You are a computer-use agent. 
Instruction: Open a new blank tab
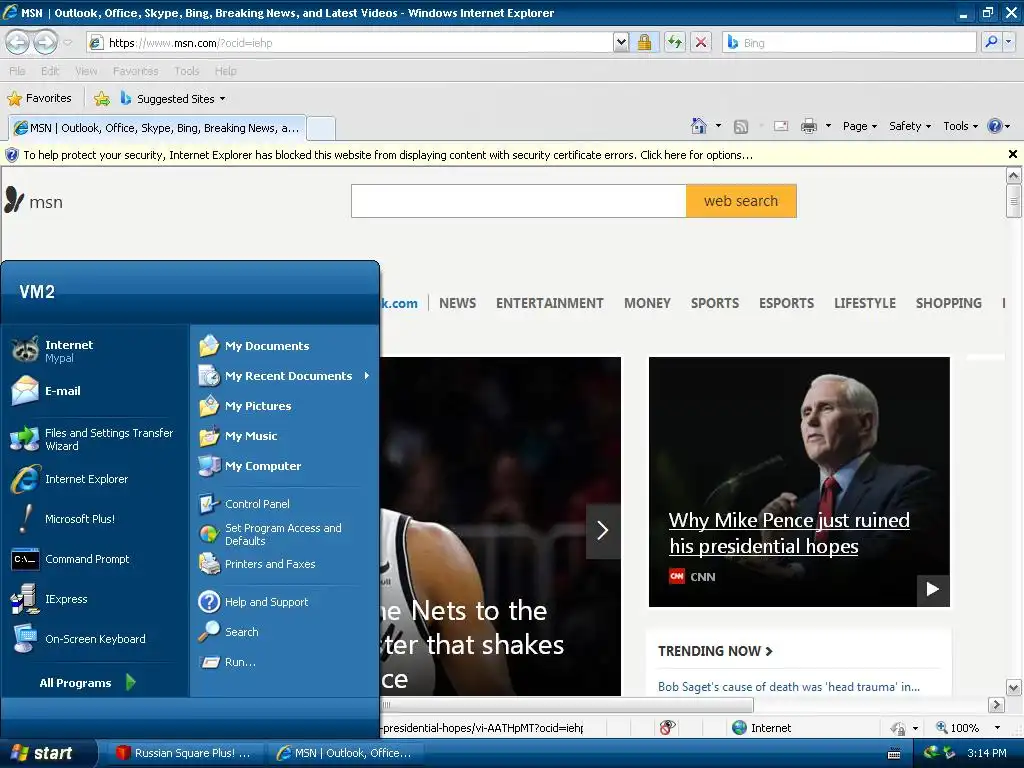(321, 129)
